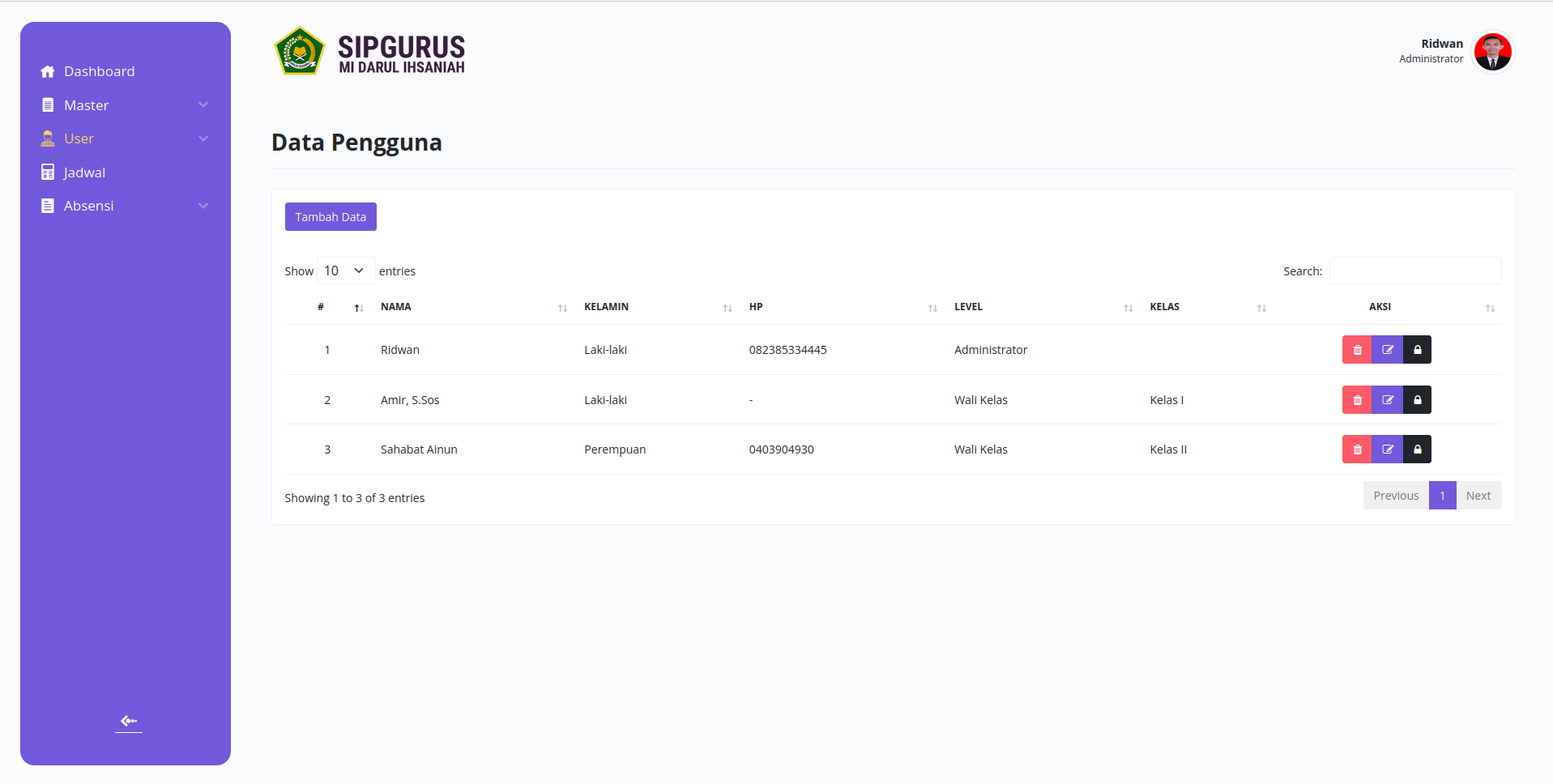1553x784 pixels.
Task: Open Ridwan's profile avatar picture
Action: (x=1492, y=52)
